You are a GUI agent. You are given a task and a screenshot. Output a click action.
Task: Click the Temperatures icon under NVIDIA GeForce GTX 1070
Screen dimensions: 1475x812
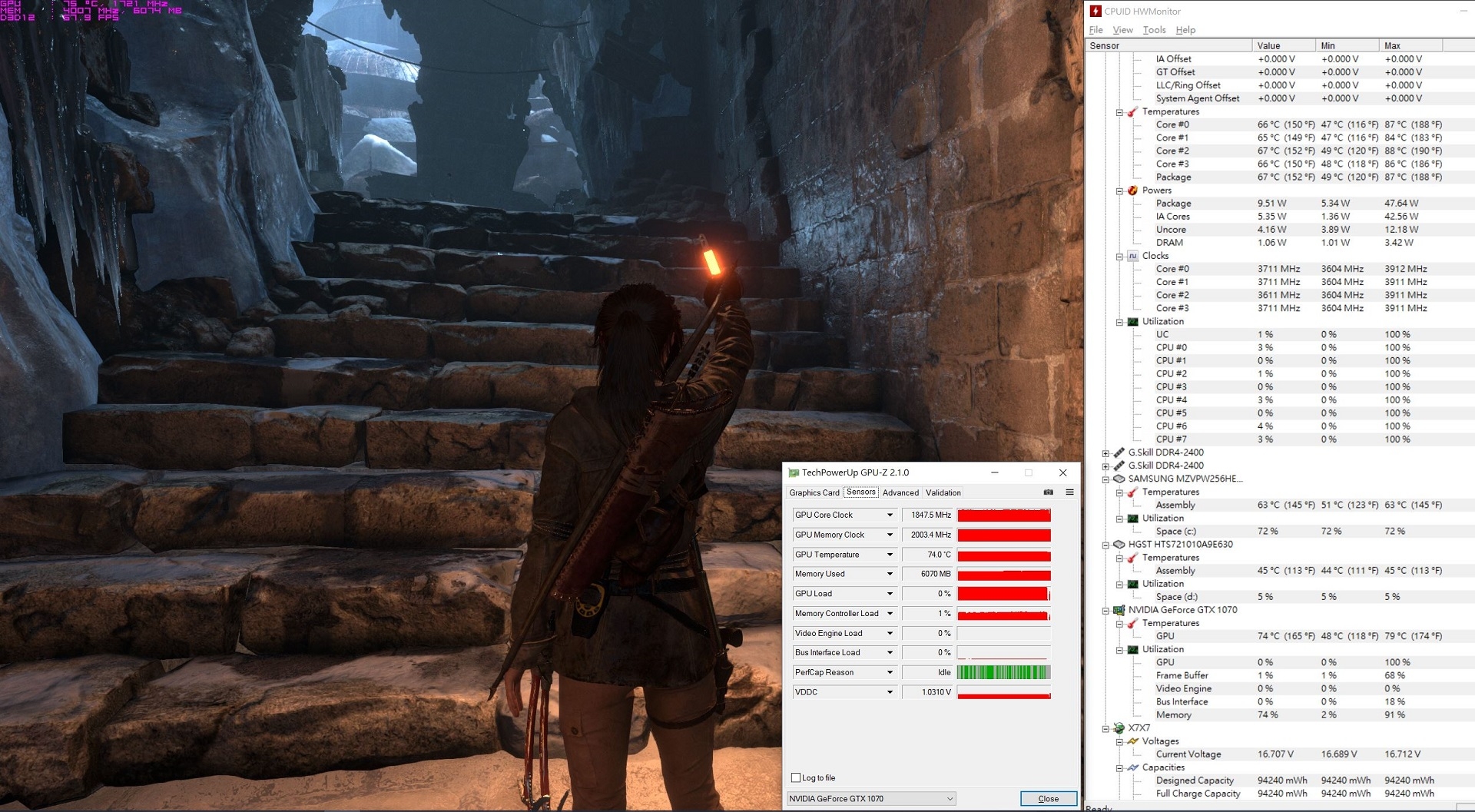pyautogui.click(x=1132, y=623)
